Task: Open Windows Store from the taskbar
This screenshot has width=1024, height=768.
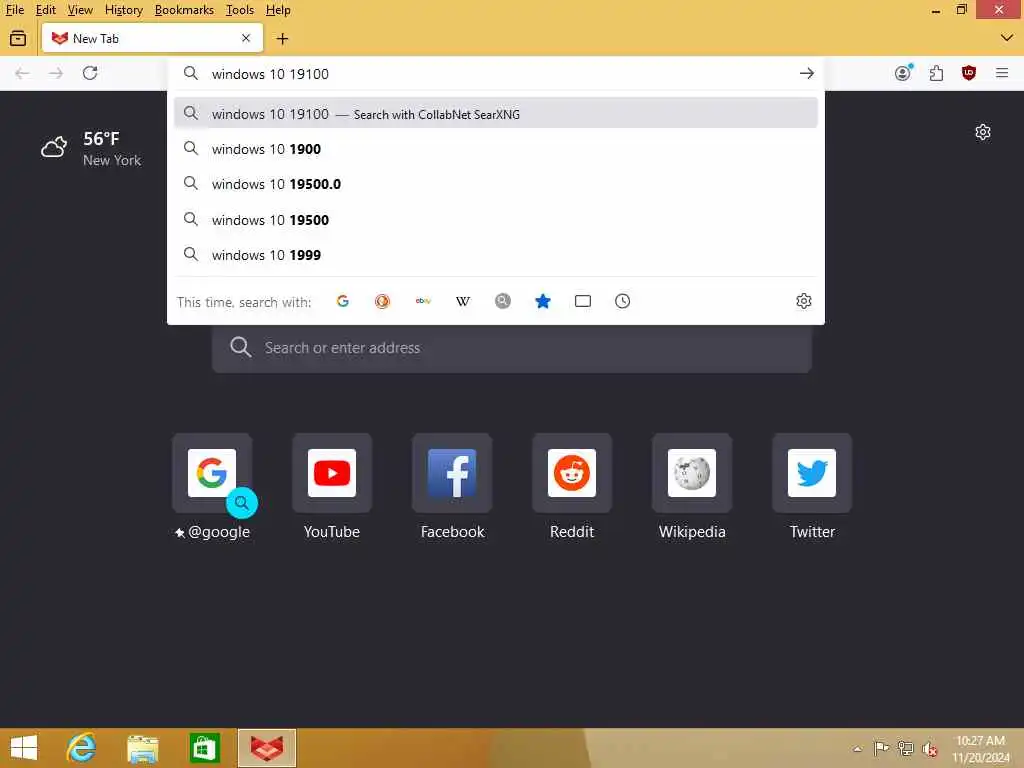Action: click(204, 748)
